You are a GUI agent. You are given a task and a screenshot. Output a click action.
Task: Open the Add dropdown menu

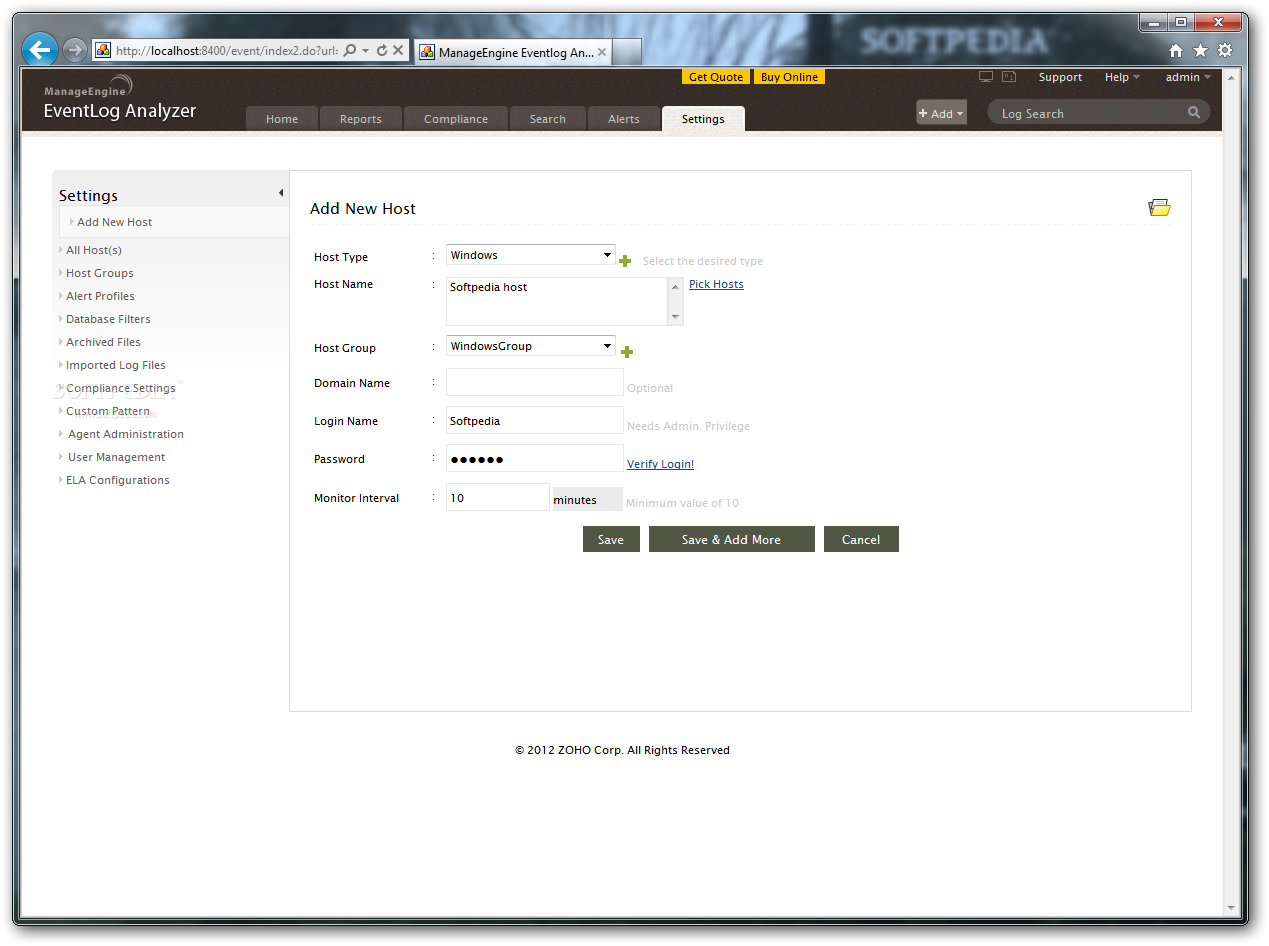tap(941, 113)
